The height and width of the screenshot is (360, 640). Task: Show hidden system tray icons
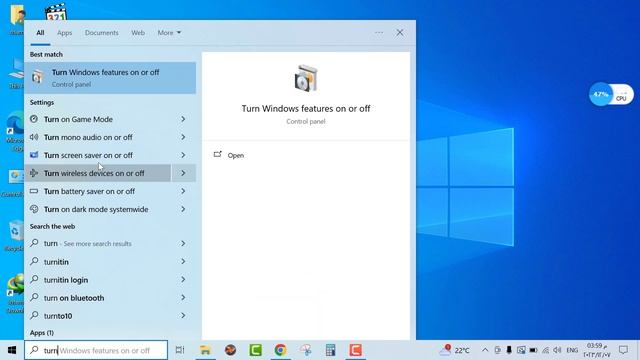485,350
